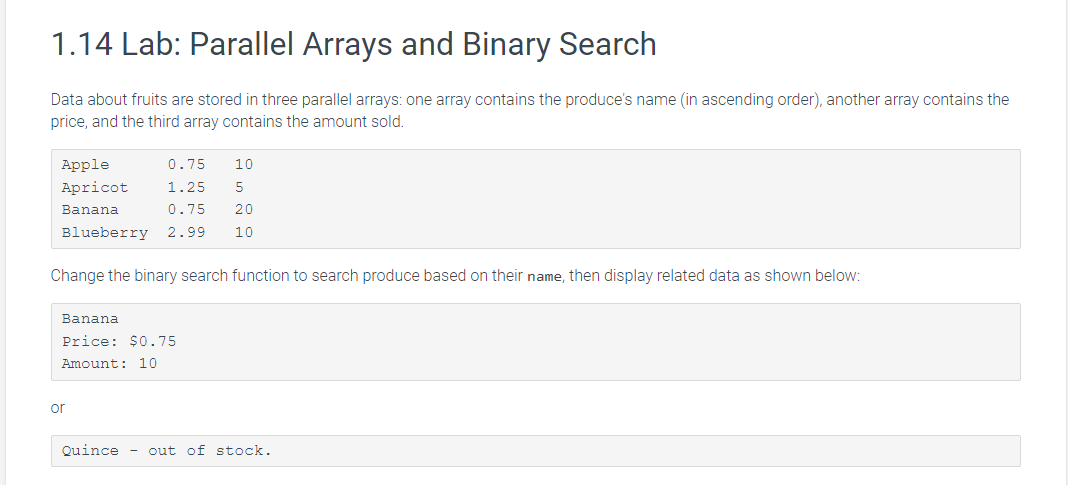This screenshot has height=485, width=1068.
Task: Click the price 0.75 in the Apple row
Action: (x=186, y=164)
